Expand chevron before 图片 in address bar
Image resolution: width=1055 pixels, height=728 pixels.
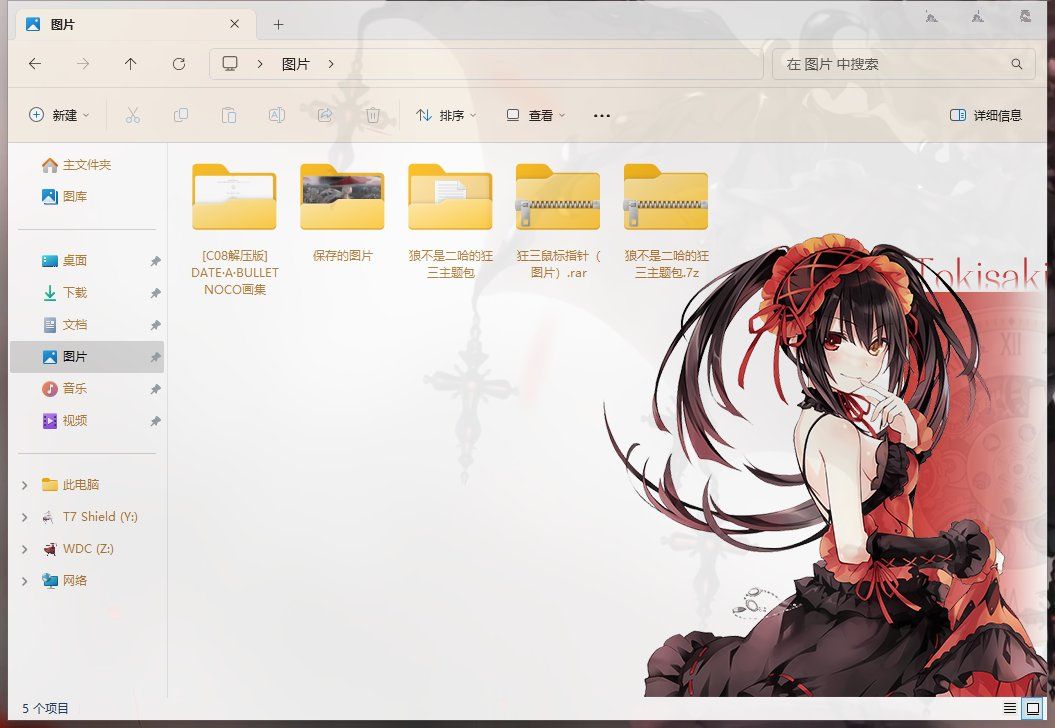260,64
